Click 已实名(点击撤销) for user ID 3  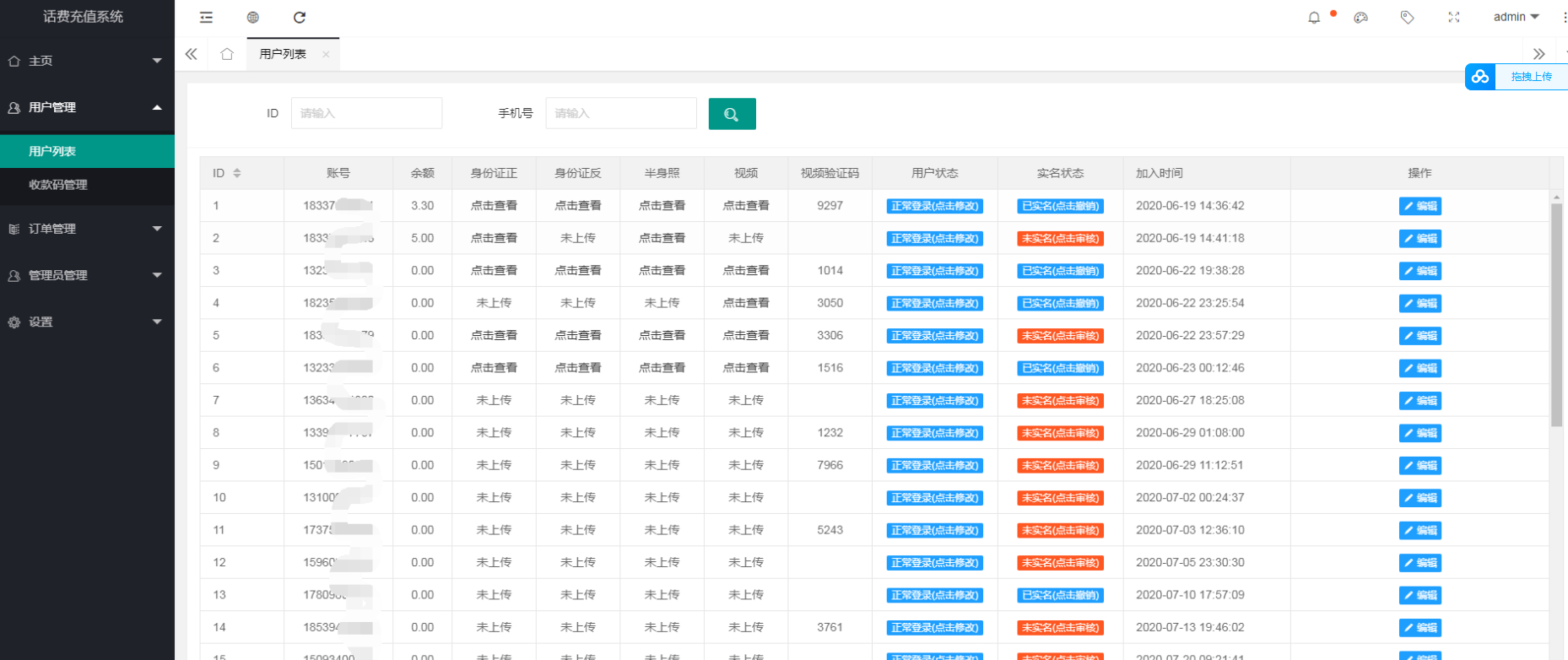(1060, 271)
